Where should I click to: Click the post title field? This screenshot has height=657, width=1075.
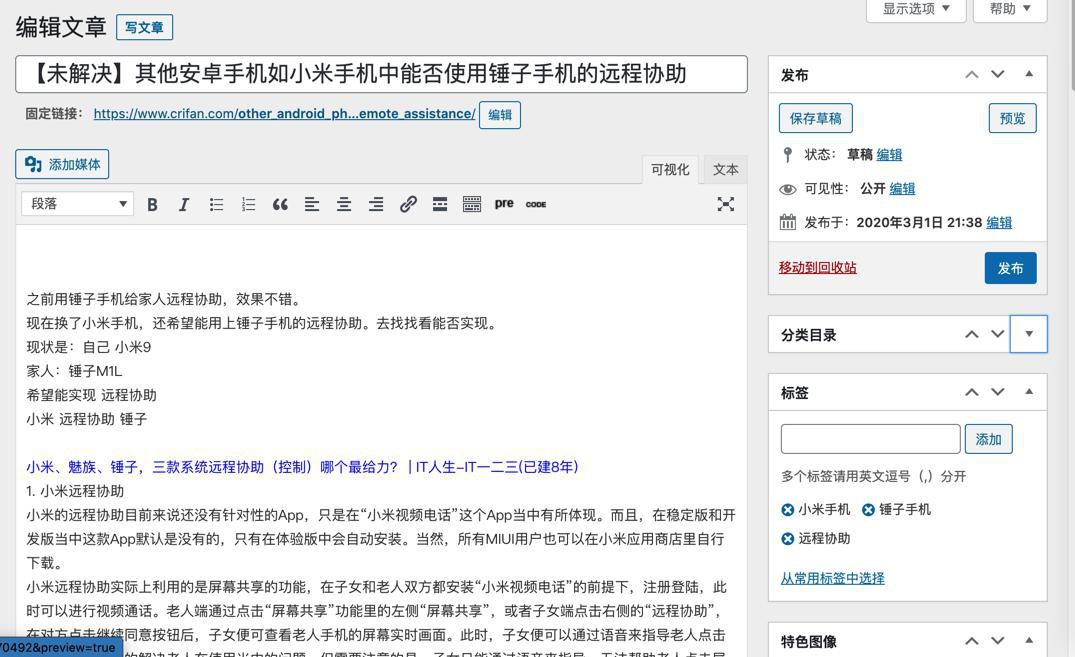[381, 74]
